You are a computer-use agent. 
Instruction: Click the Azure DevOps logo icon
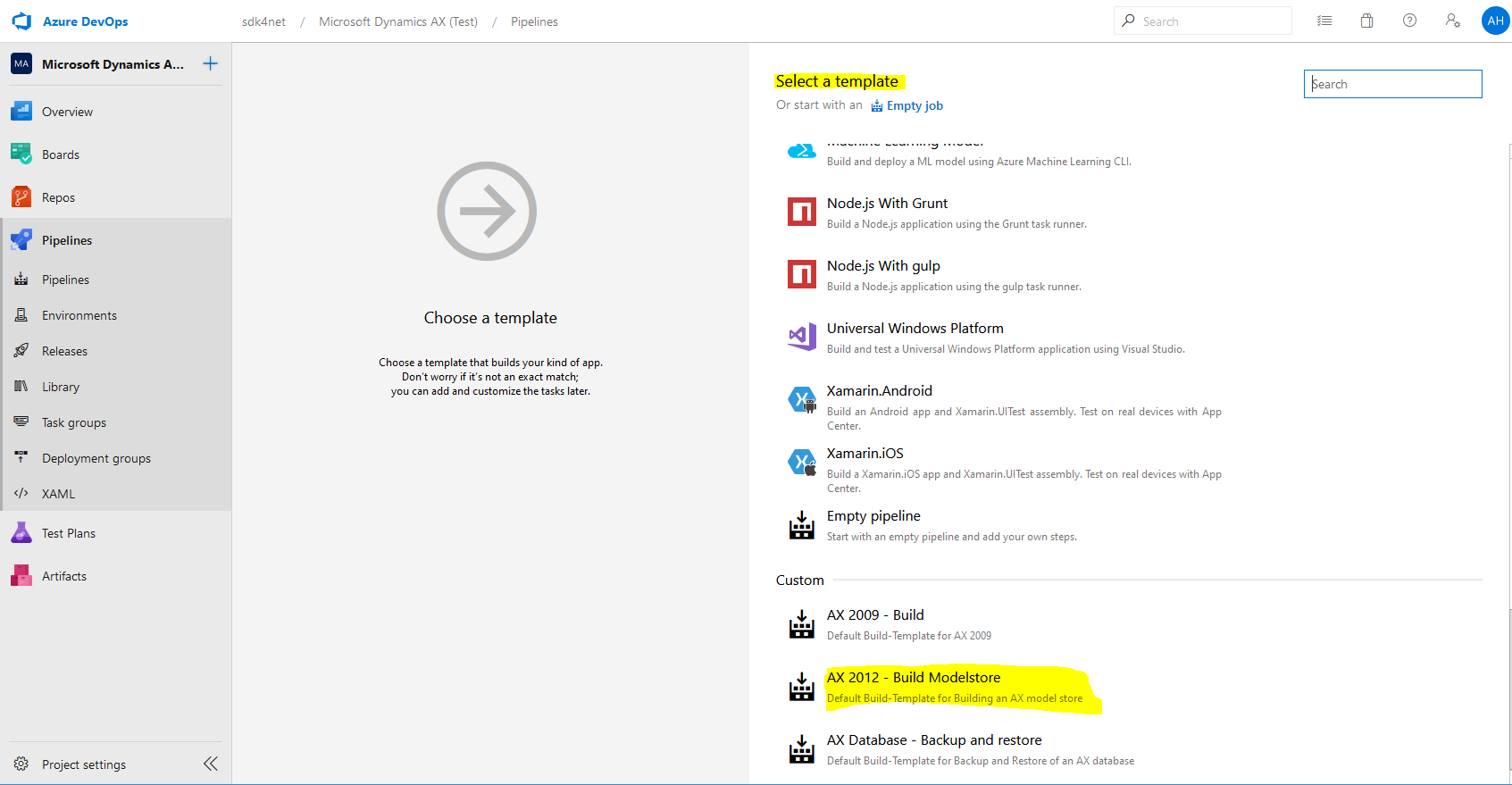(x=21, y=21)
